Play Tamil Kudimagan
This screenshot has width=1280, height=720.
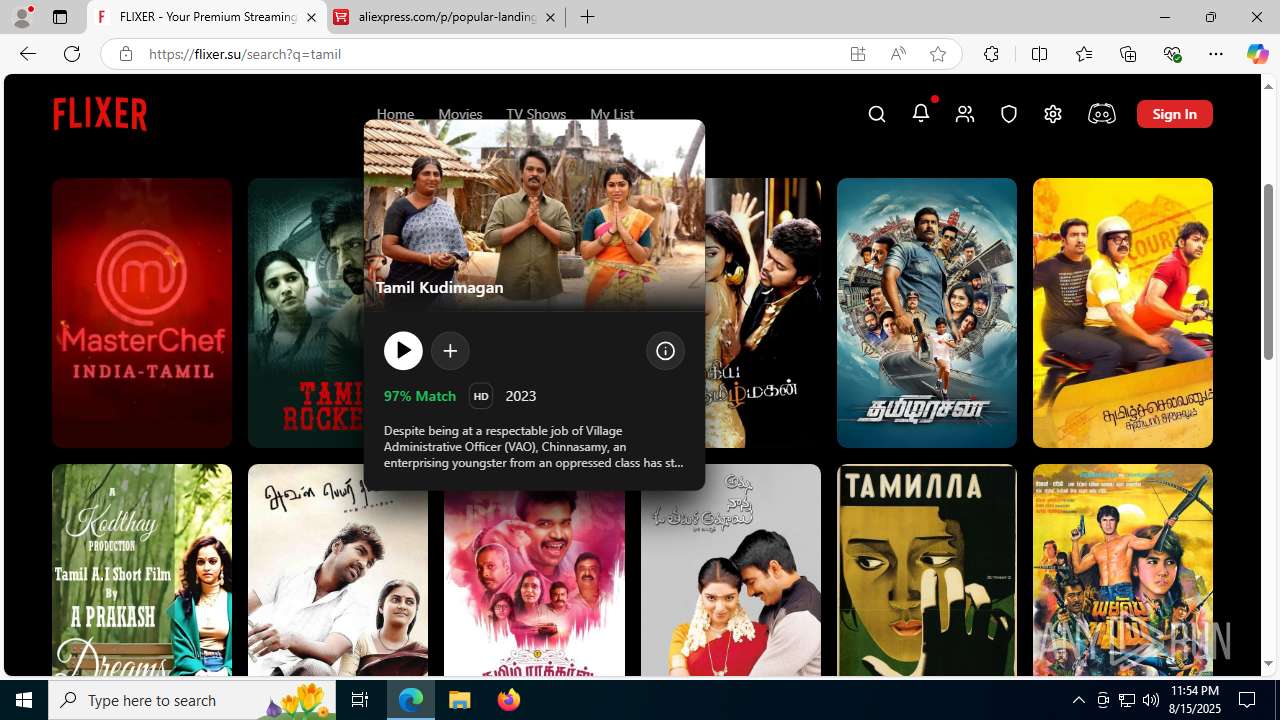click(x=403, y=351)
